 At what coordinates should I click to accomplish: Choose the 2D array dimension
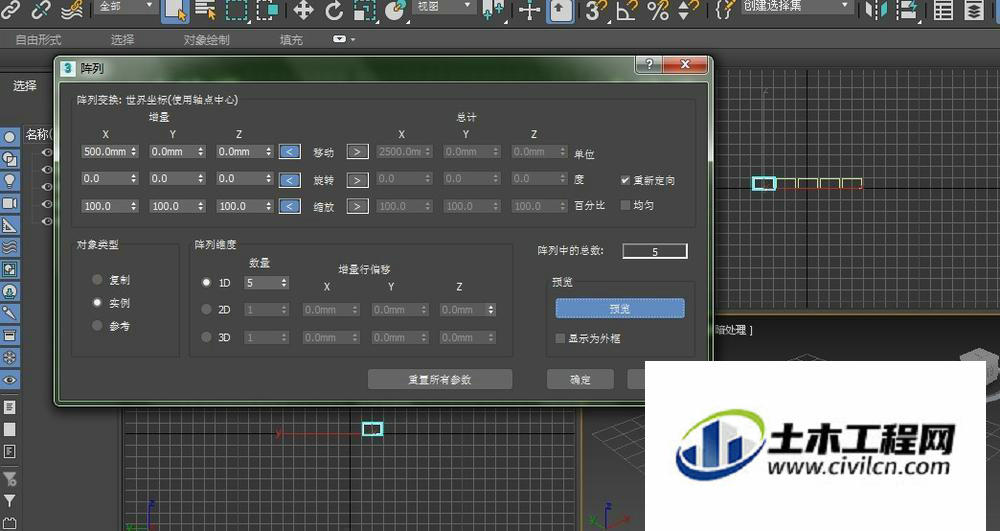[x=216, y=310]
